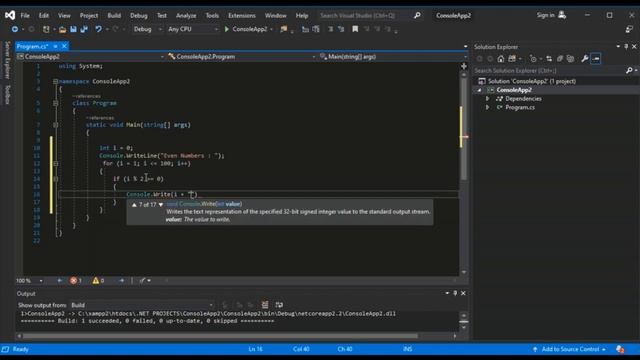Collapse the ConsoleApp2 project node
The height and width of the screenshot is (360, 640).
(x=479, y=90)
